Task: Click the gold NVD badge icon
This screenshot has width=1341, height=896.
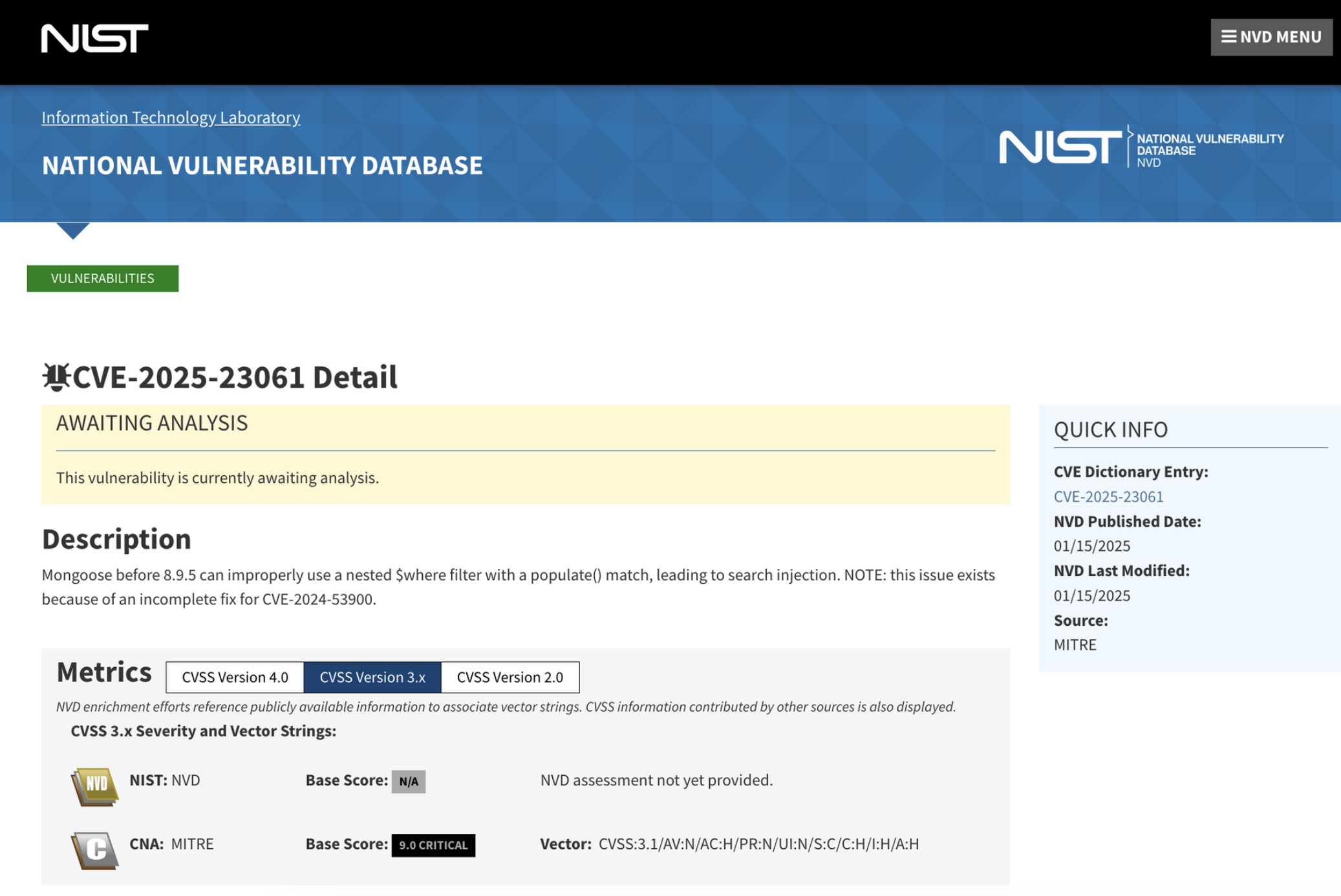Action: click(x=95, y=786)
